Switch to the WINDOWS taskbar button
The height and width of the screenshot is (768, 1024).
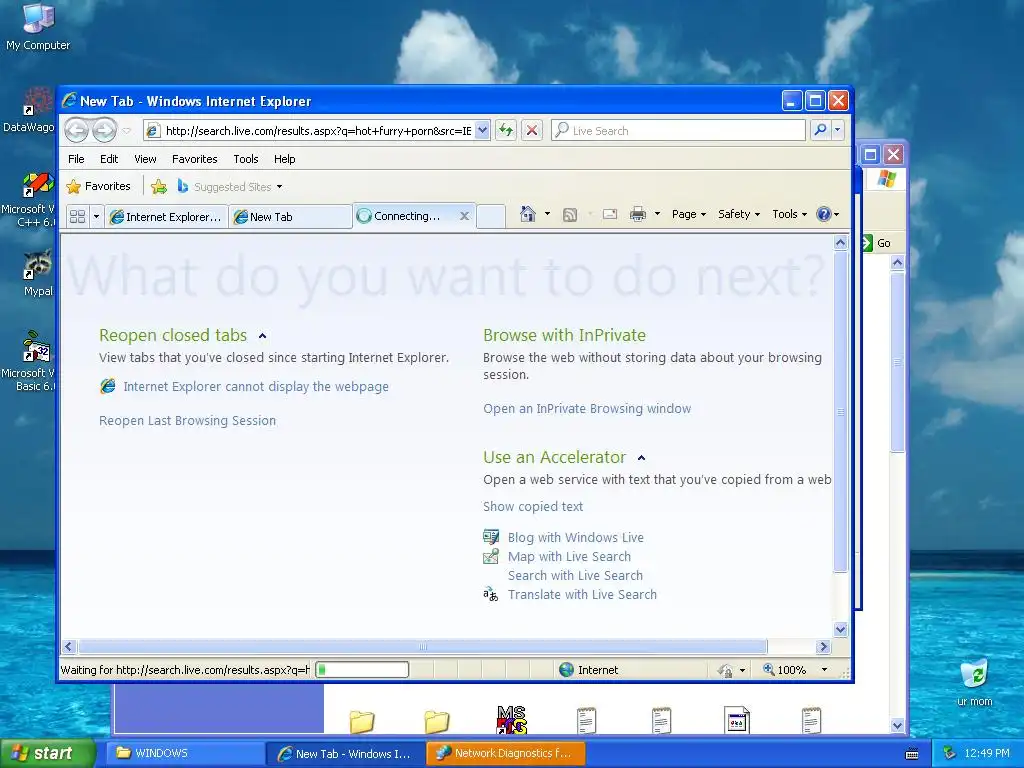pos(186,753)
